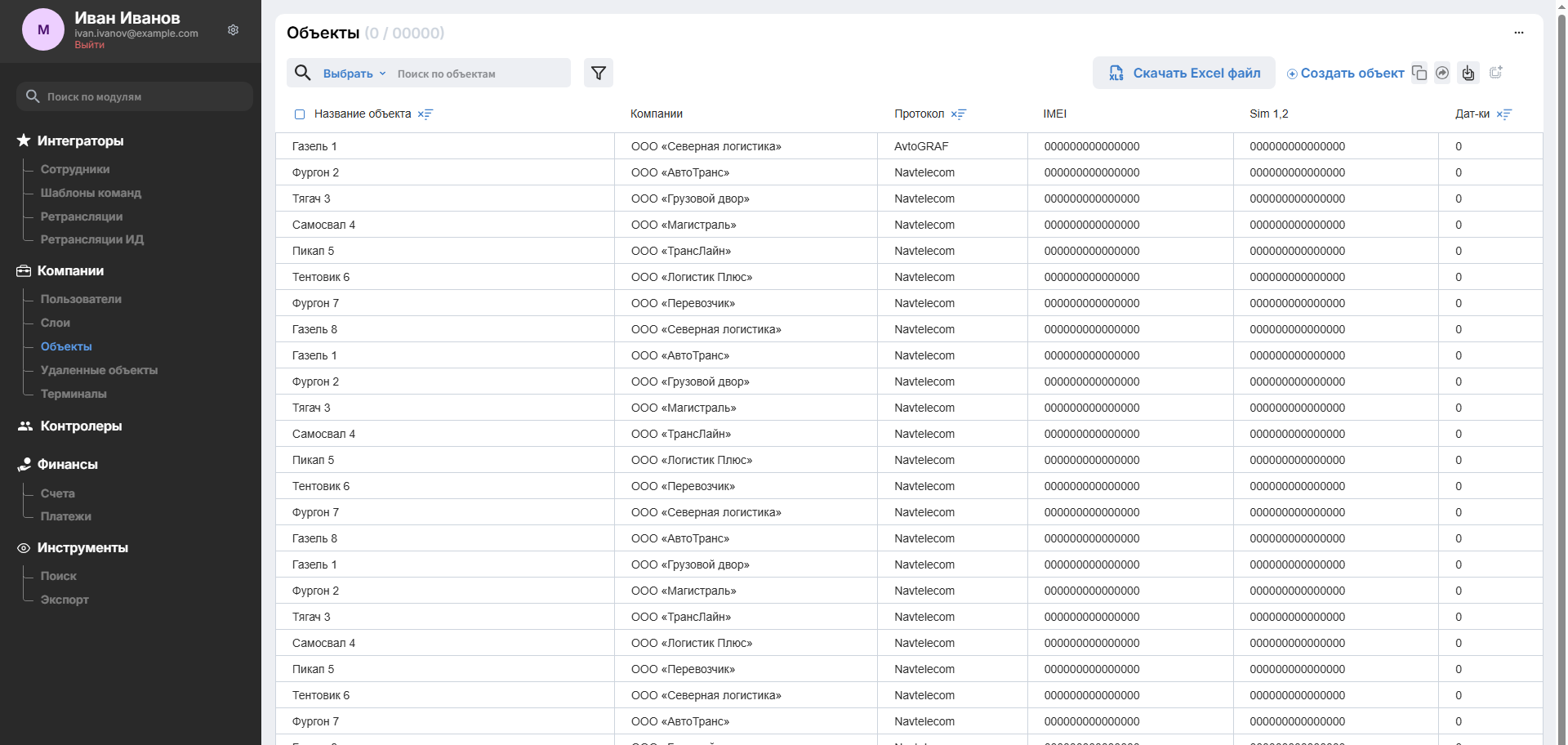Open the Выбрать dropdown
Screen dimensions: 1568x745
pos(354,74)
